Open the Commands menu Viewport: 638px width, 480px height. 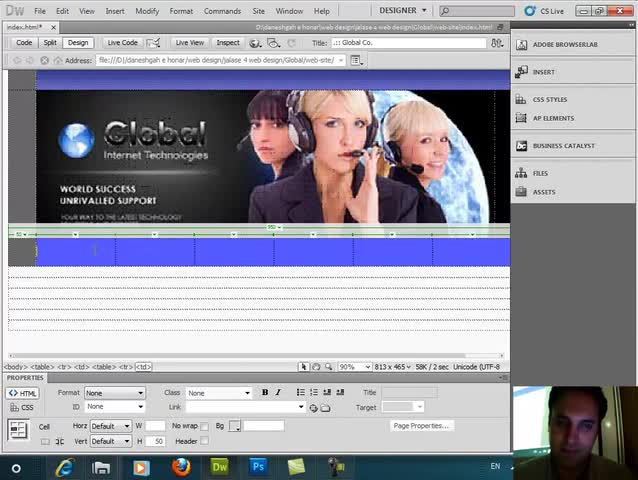(x=222, y=11)
